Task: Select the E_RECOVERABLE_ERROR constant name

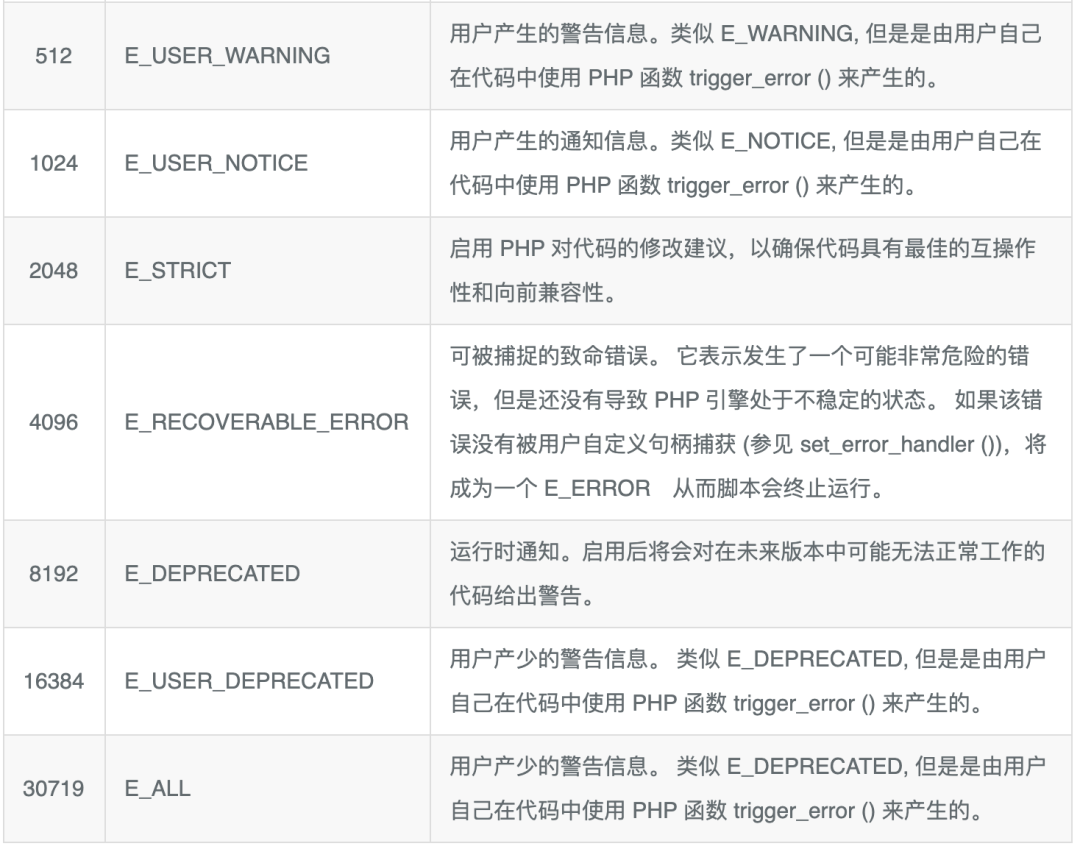Action: 266,422
